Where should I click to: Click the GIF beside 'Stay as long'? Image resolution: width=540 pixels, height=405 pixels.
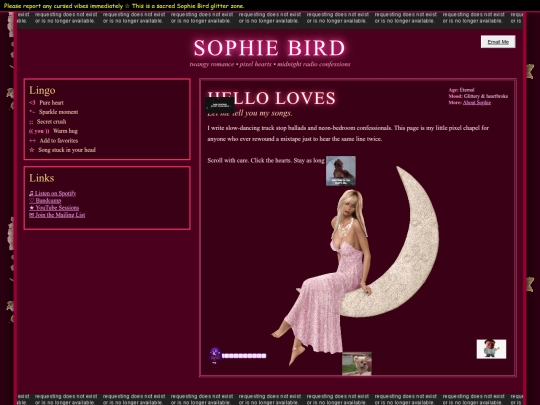coord(341,171)
